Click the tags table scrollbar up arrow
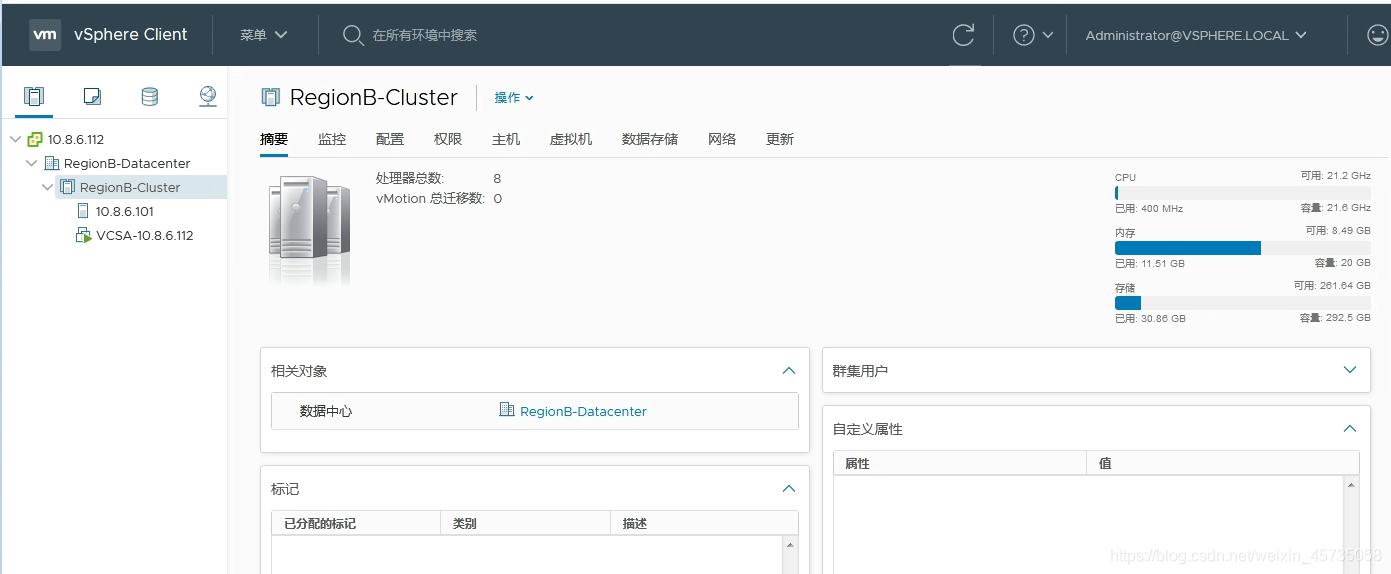 790,544
